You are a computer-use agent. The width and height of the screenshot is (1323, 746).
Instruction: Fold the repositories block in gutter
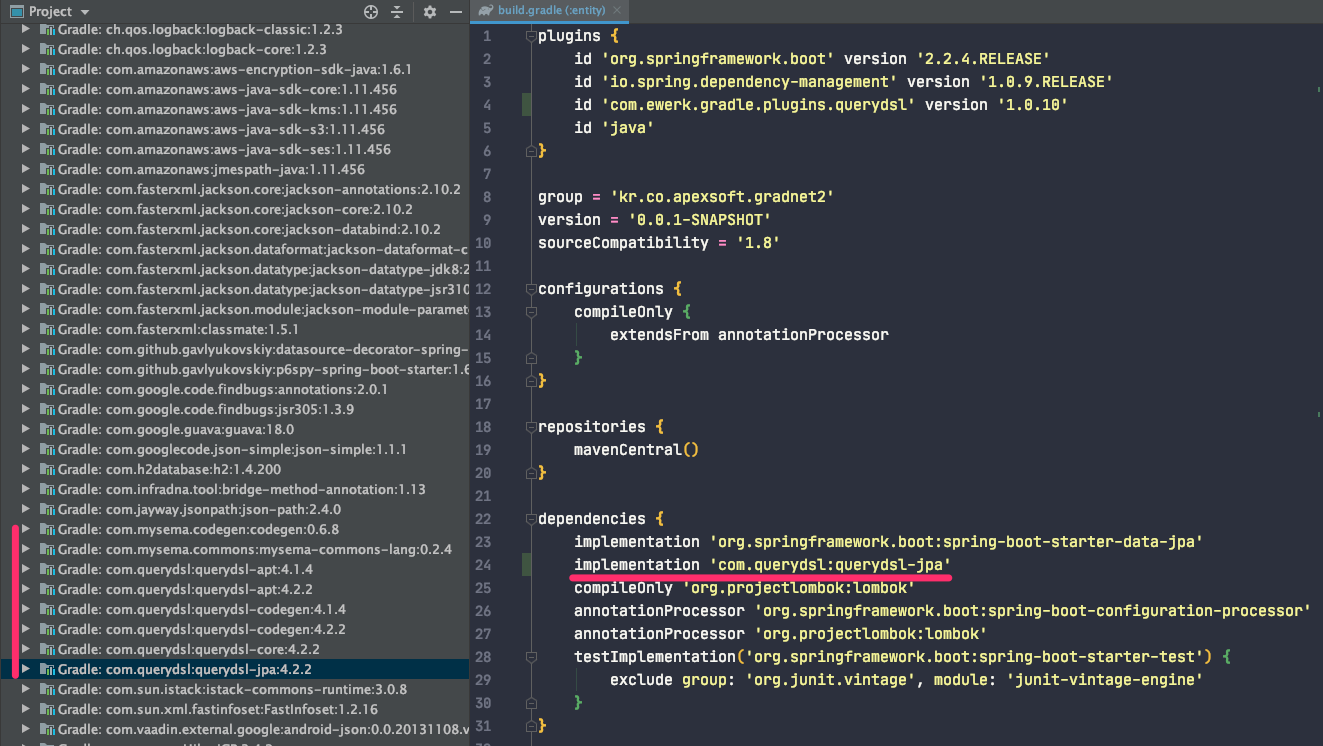pyautogui.click(x=529, y=427)
